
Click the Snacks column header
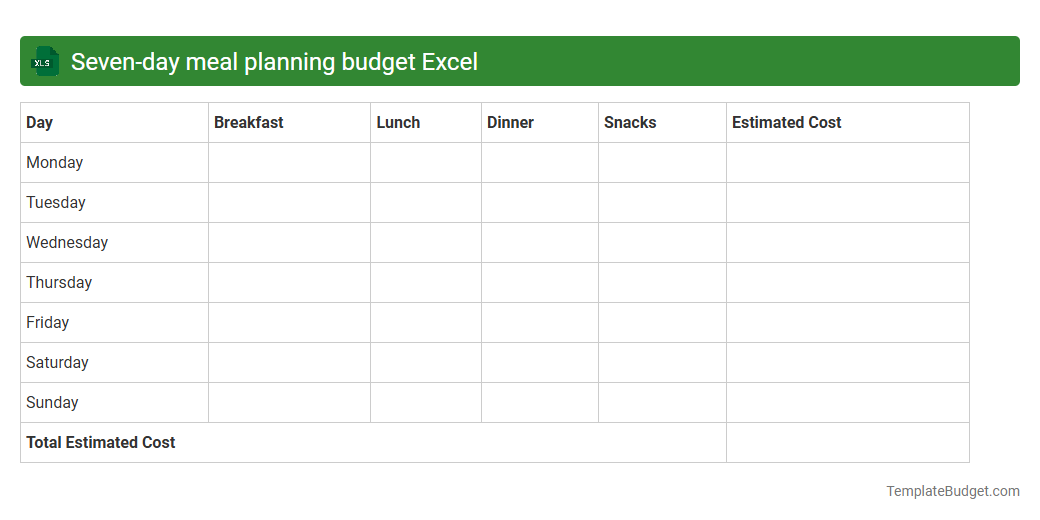(x=662, y=123)
